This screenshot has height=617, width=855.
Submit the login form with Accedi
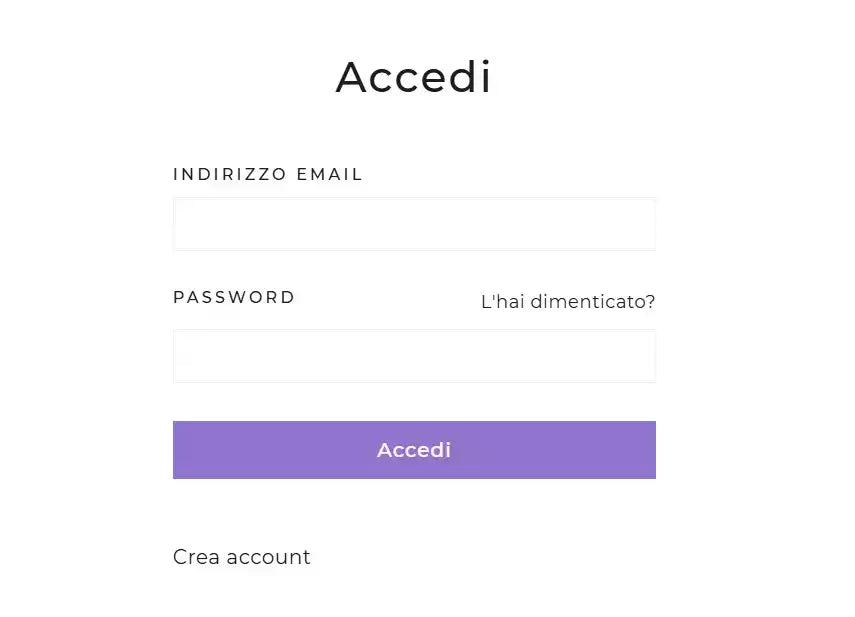[x=414, y=450]
